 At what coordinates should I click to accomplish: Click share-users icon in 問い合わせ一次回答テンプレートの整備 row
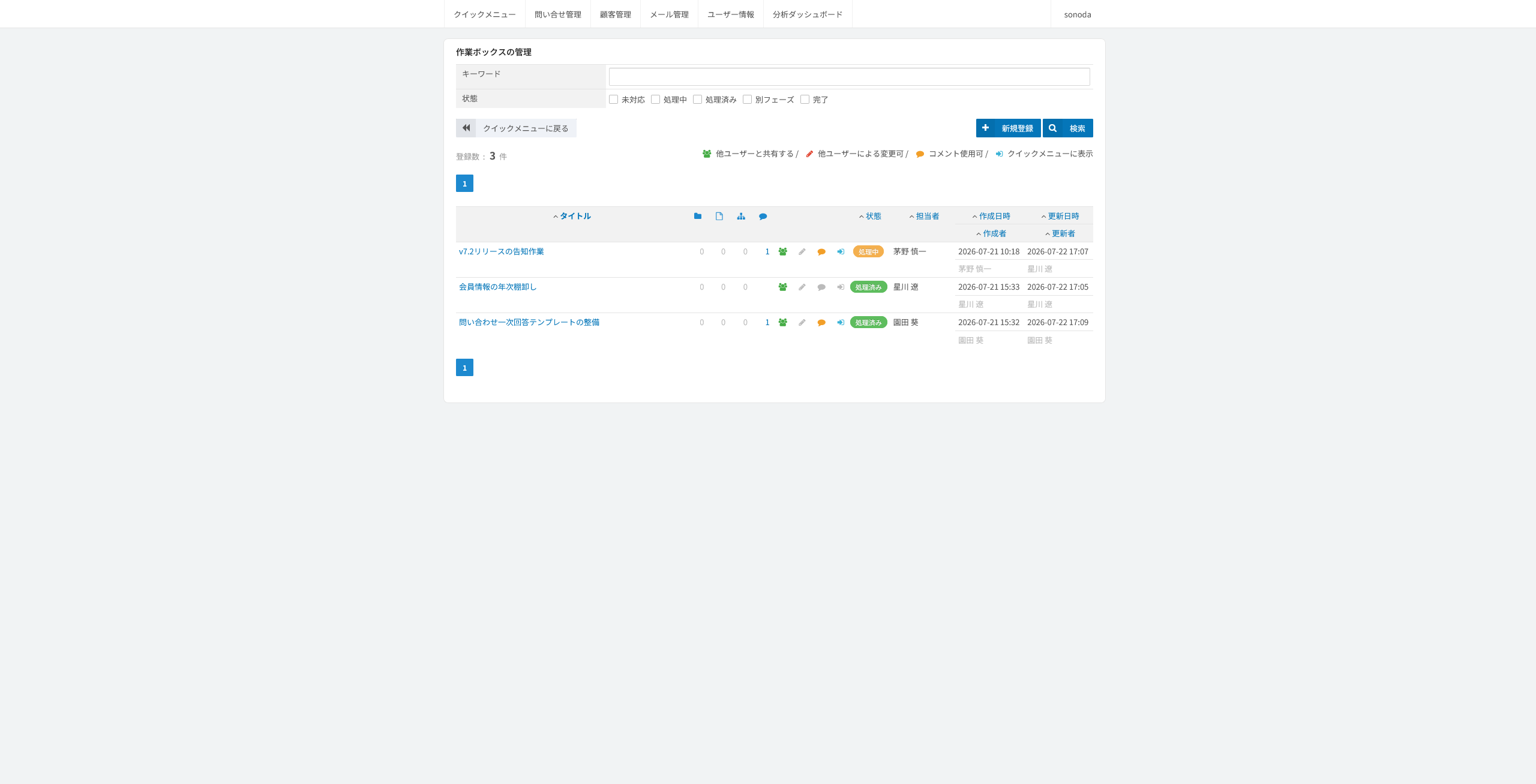(783, 323)
